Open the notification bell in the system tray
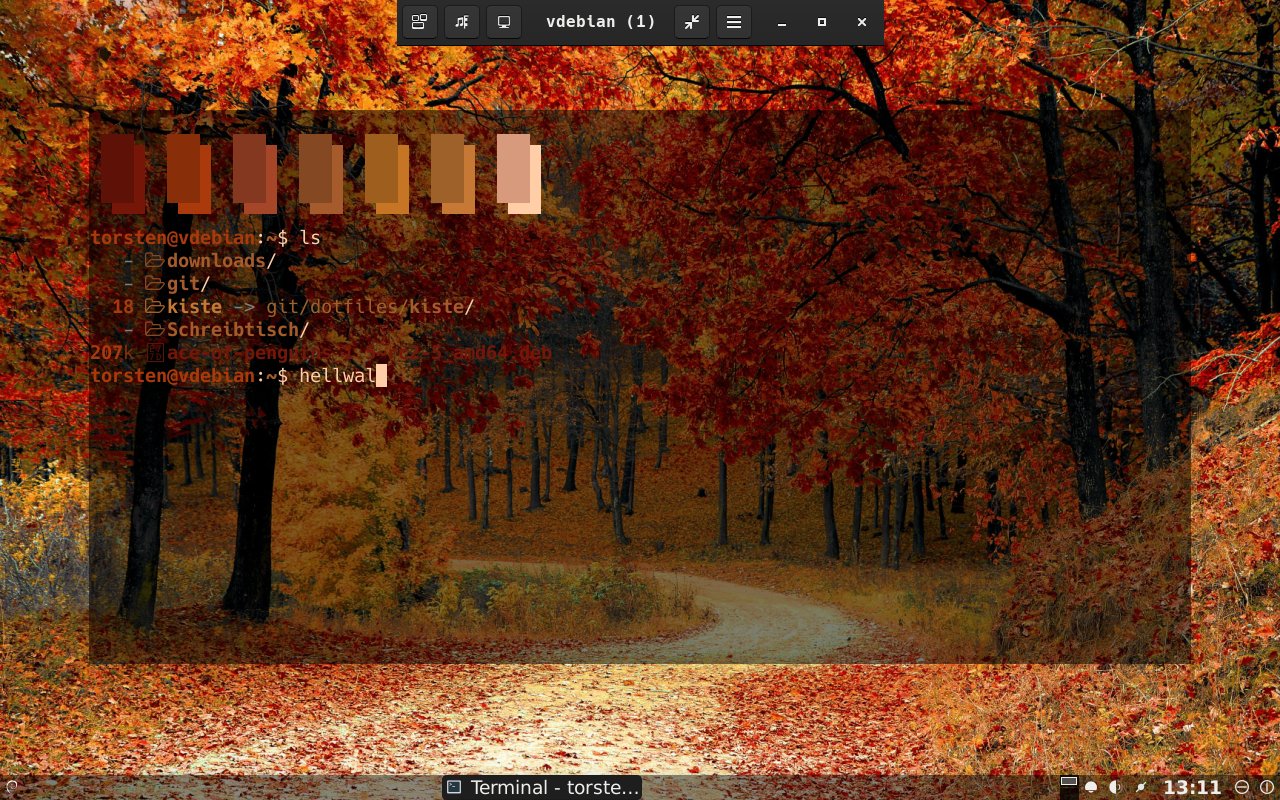Image resolution: width=1280 pixels, height=800 pixels. [x=1091, y=788]
